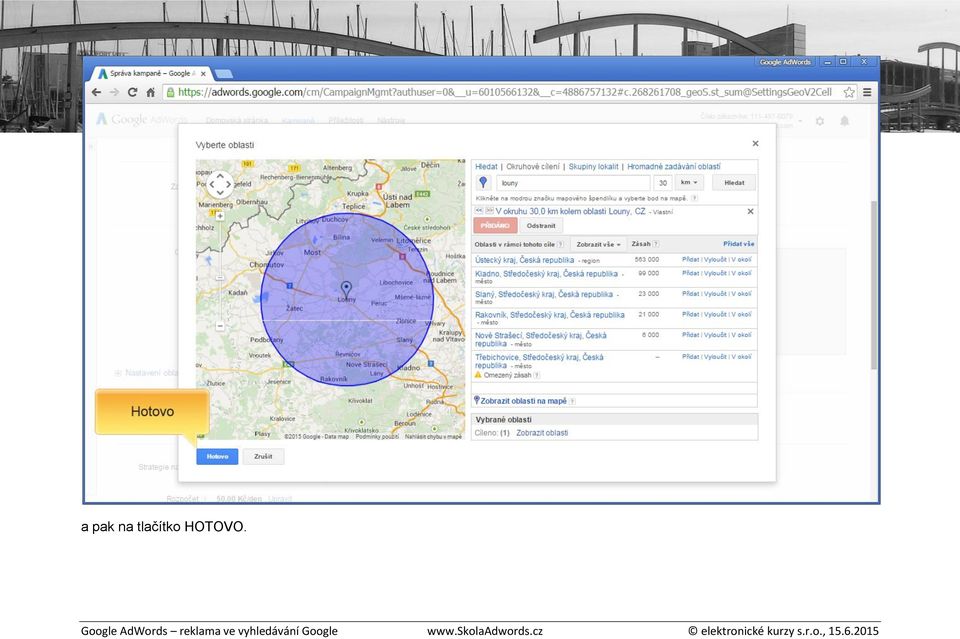The height and width of the screenshot is (639, 960).
Task: Open a new browser tab
Action: click(223, 74)
